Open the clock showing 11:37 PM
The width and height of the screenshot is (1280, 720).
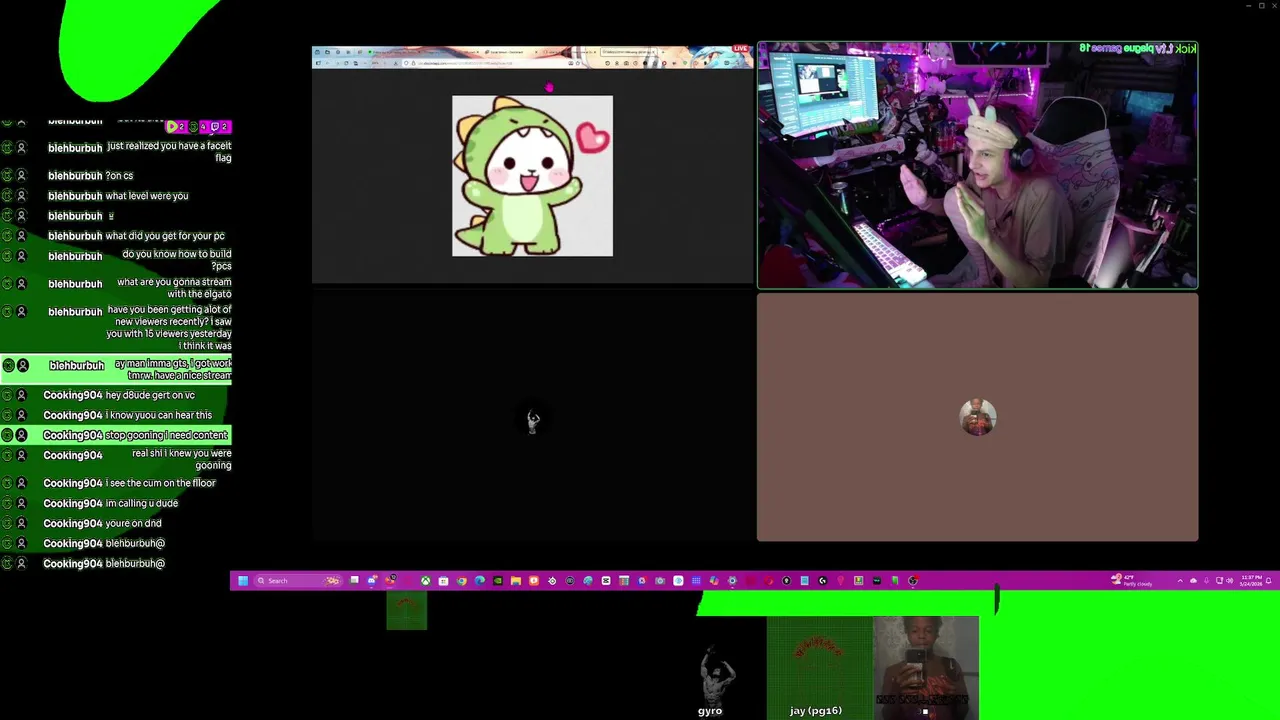pyautogui.click(x=1251, y=580)
